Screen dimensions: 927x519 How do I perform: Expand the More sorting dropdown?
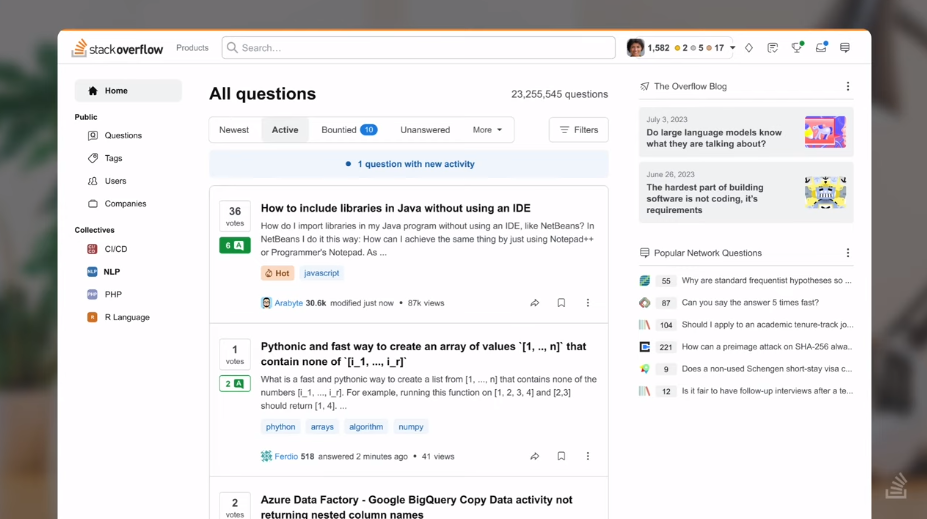click(487, 129)
